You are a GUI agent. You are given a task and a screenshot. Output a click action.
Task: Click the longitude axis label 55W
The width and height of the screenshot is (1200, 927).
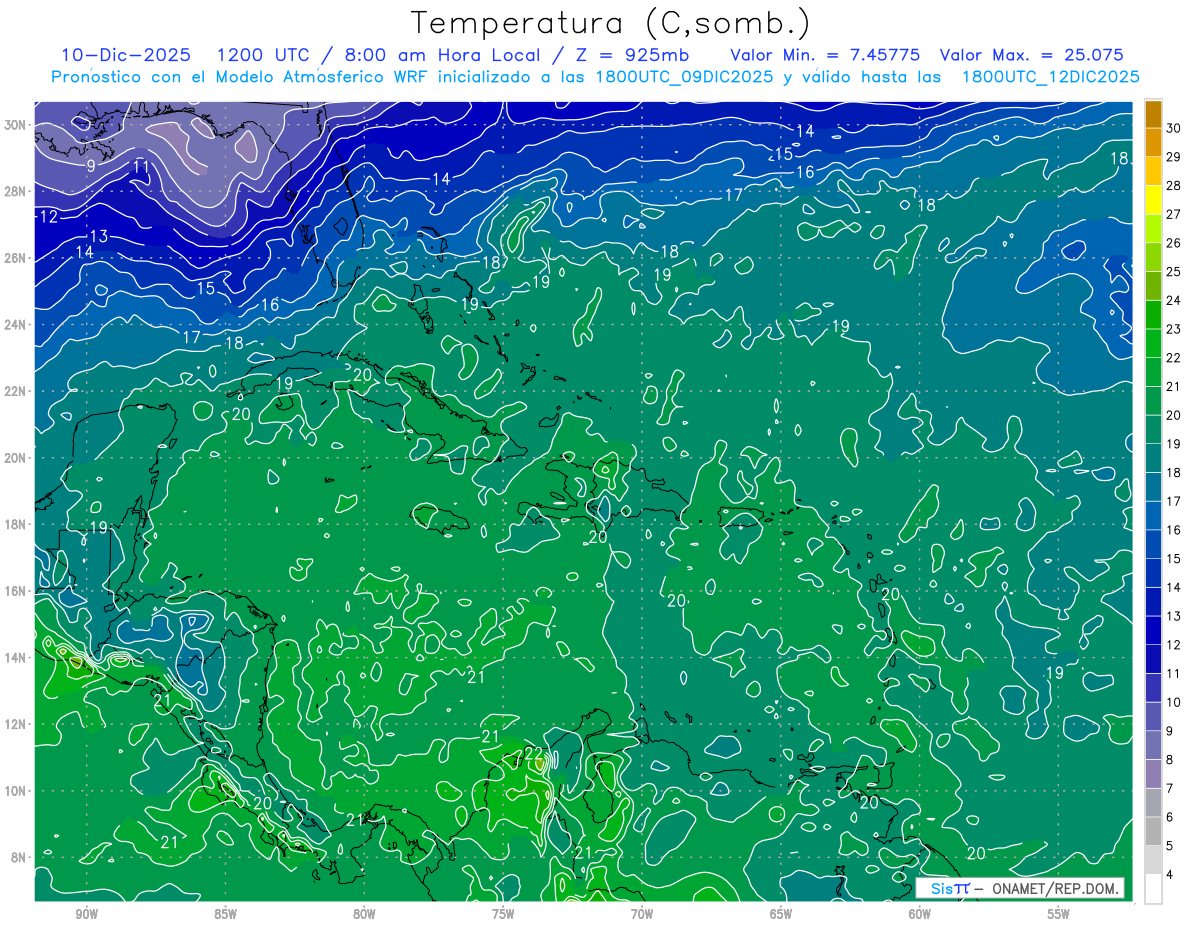1059,914
